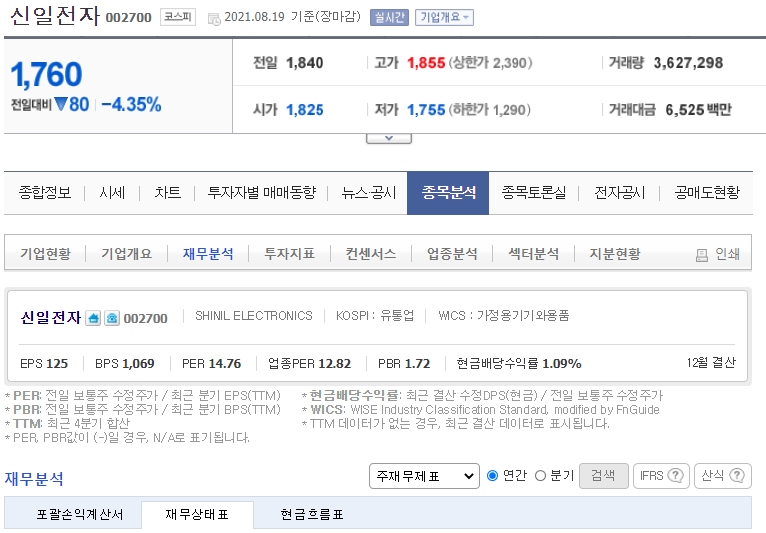Select the 종목분석 tab
Image resolution: width=766 pixels, height=533 pixels.
448,193
